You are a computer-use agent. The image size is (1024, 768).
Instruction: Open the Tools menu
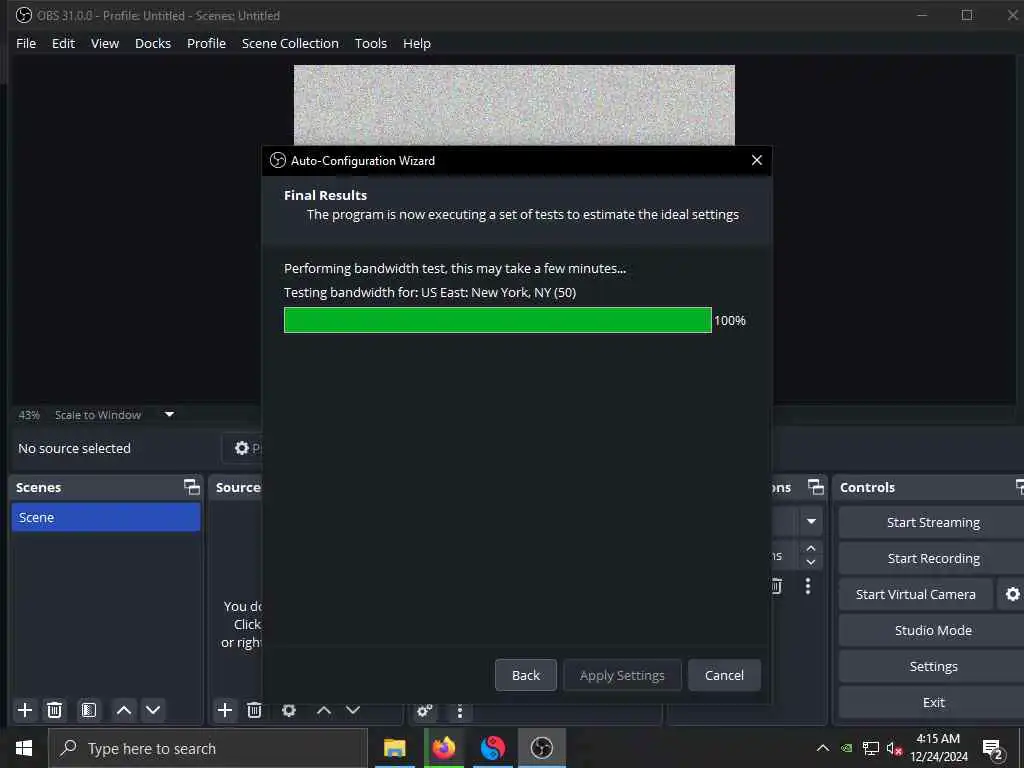click(370, 43)
